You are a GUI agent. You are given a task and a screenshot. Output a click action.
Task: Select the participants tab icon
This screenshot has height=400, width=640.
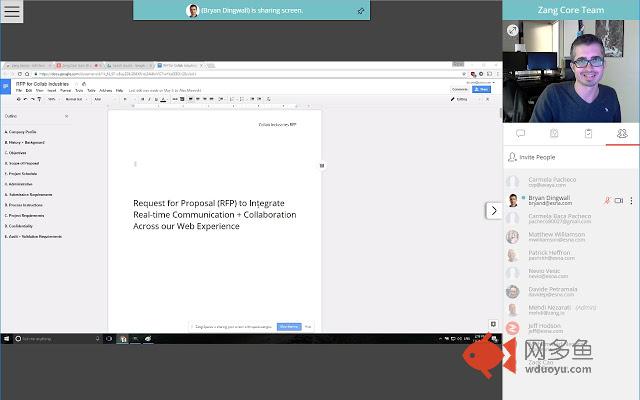click(622, 133)
